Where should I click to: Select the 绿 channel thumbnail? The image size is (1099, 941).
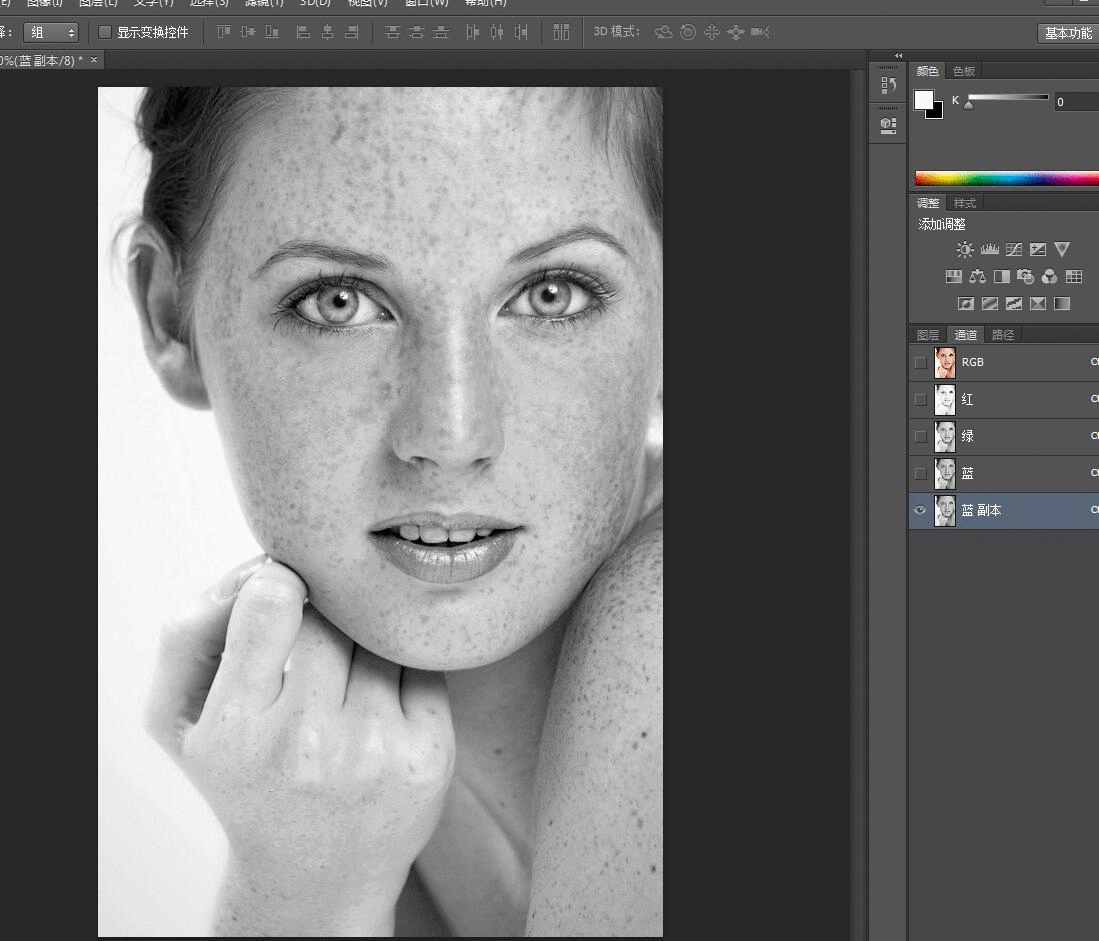point(945,436)
